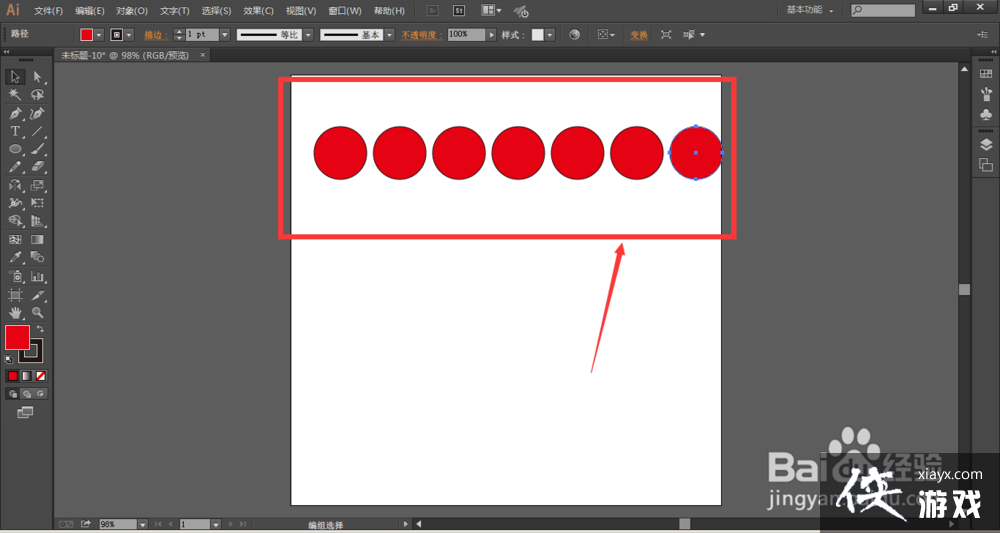Select the Perspective Grid tool
This screenshot has height=533, width=1000.
pyautogui.click(x=37, y=221)
